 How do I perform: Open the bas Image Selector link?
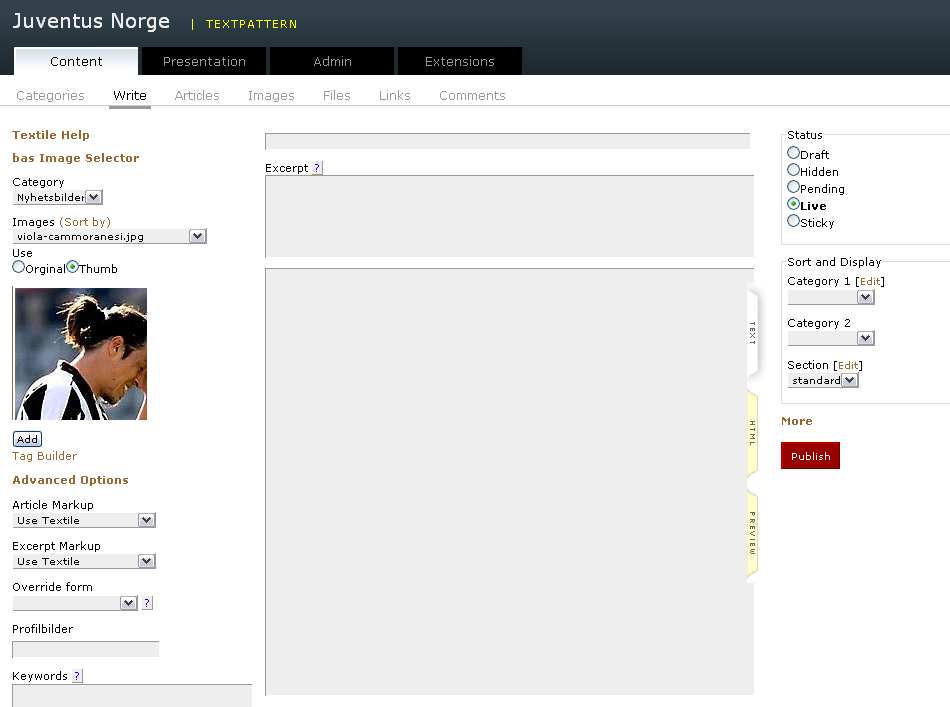click(76, 158)
